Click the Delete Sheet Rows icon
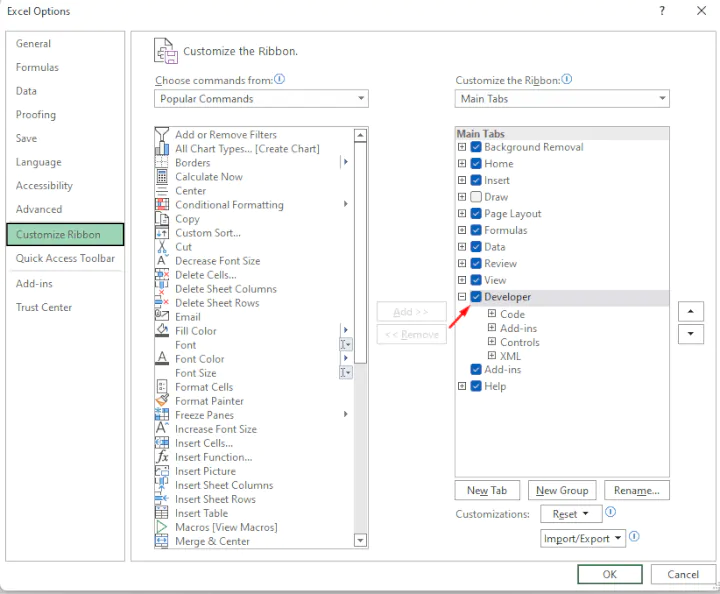The image size is (720, 594). [x=162, y=303]
